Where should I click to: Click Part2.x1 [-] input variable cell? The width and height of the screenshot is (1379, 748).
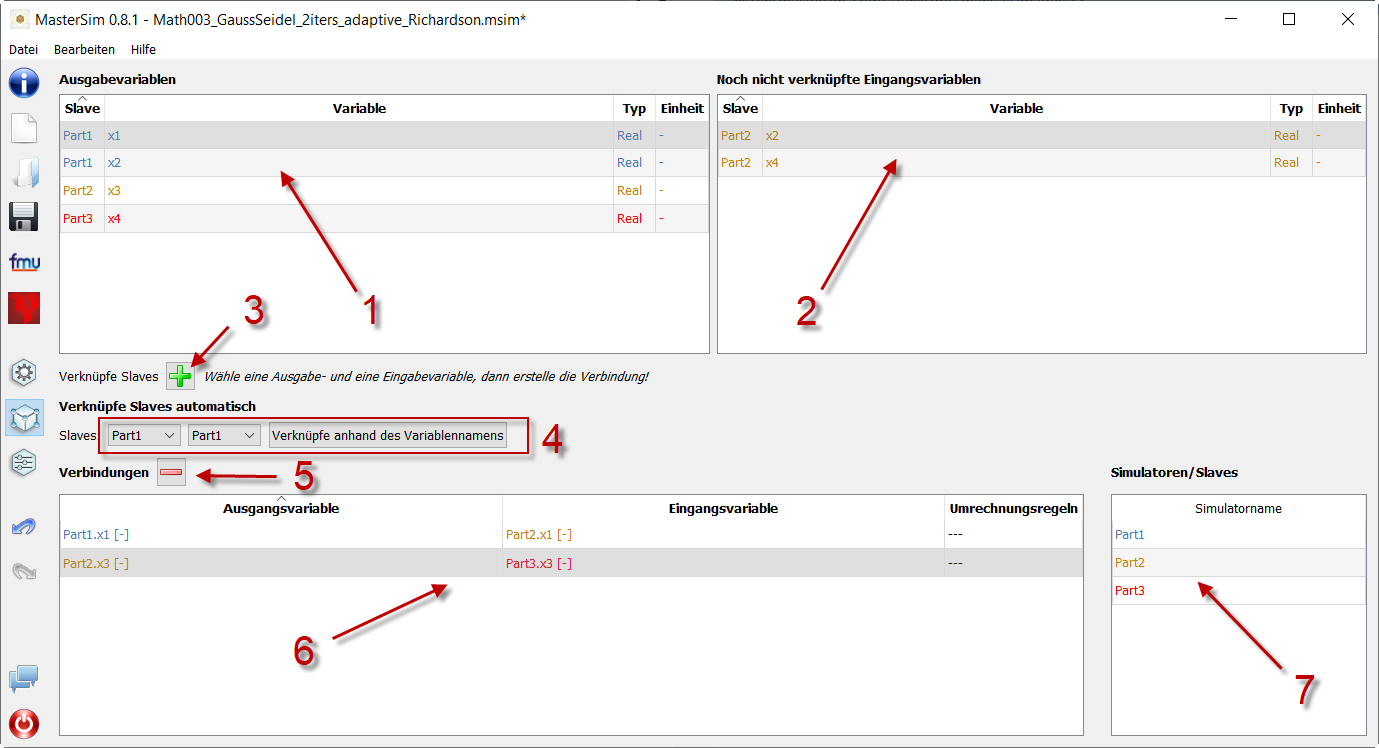point(723,535)
